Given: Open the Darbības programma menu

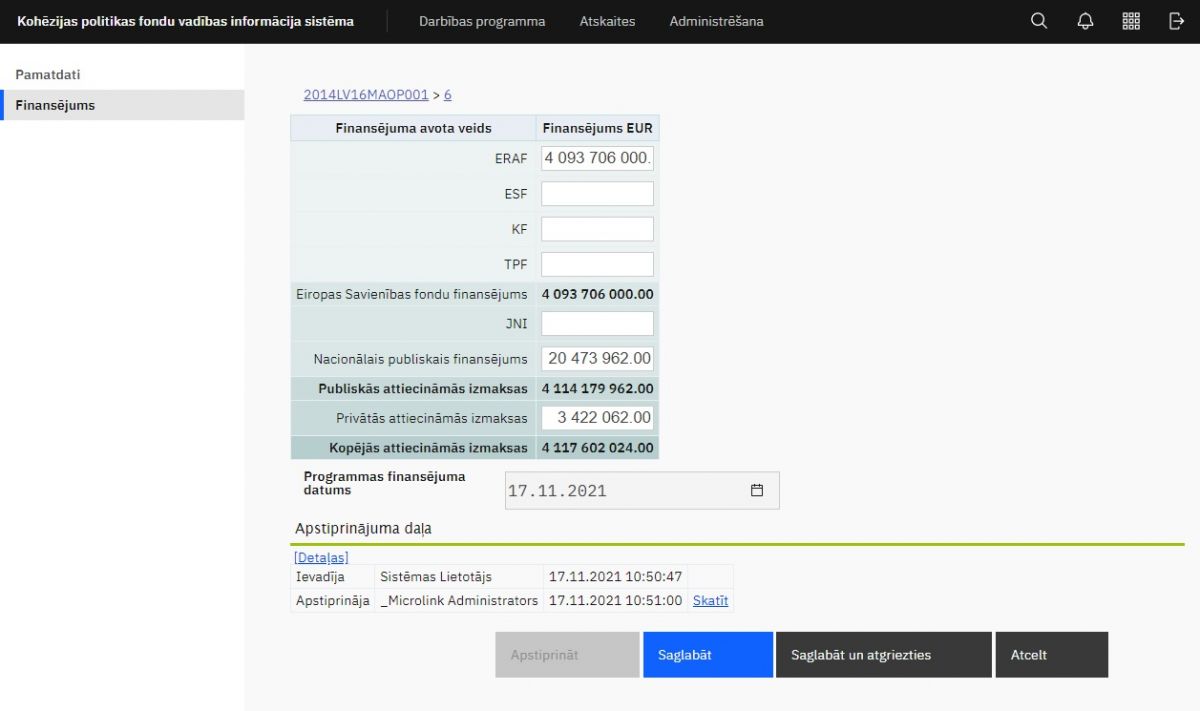Looking at the screenshot, I should [x=482, y=21].
